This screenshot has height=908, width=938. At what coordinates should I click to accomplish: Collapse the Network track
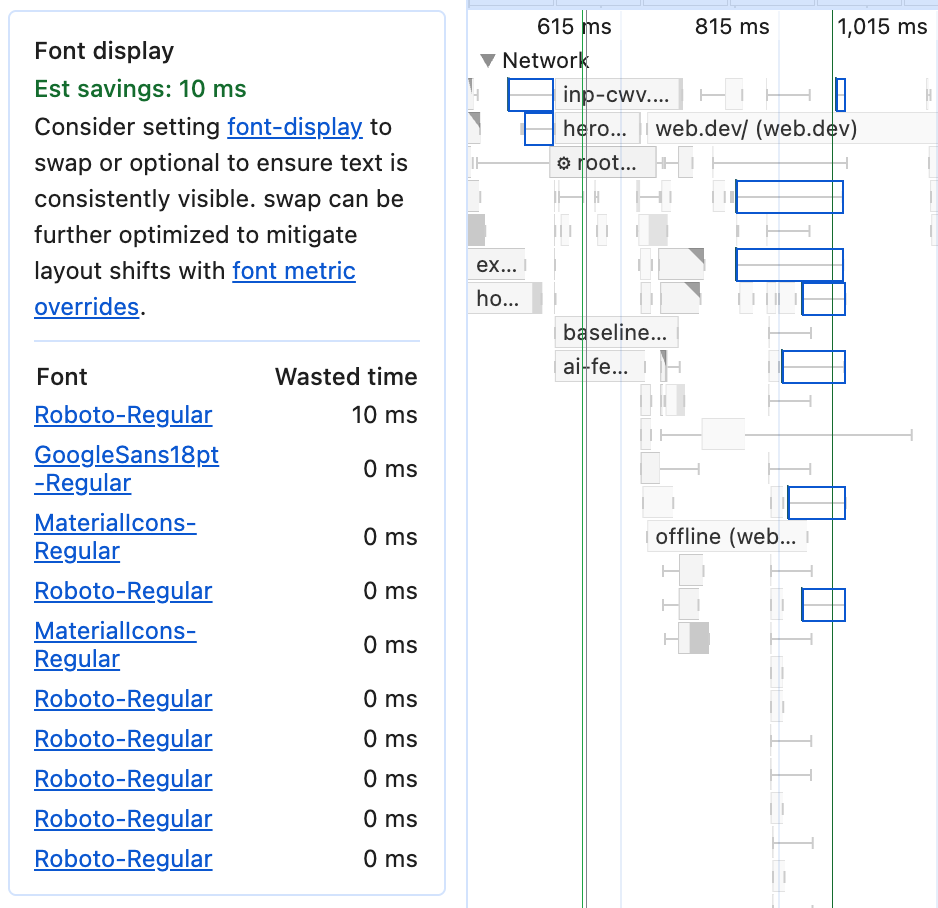pos(488,60)
